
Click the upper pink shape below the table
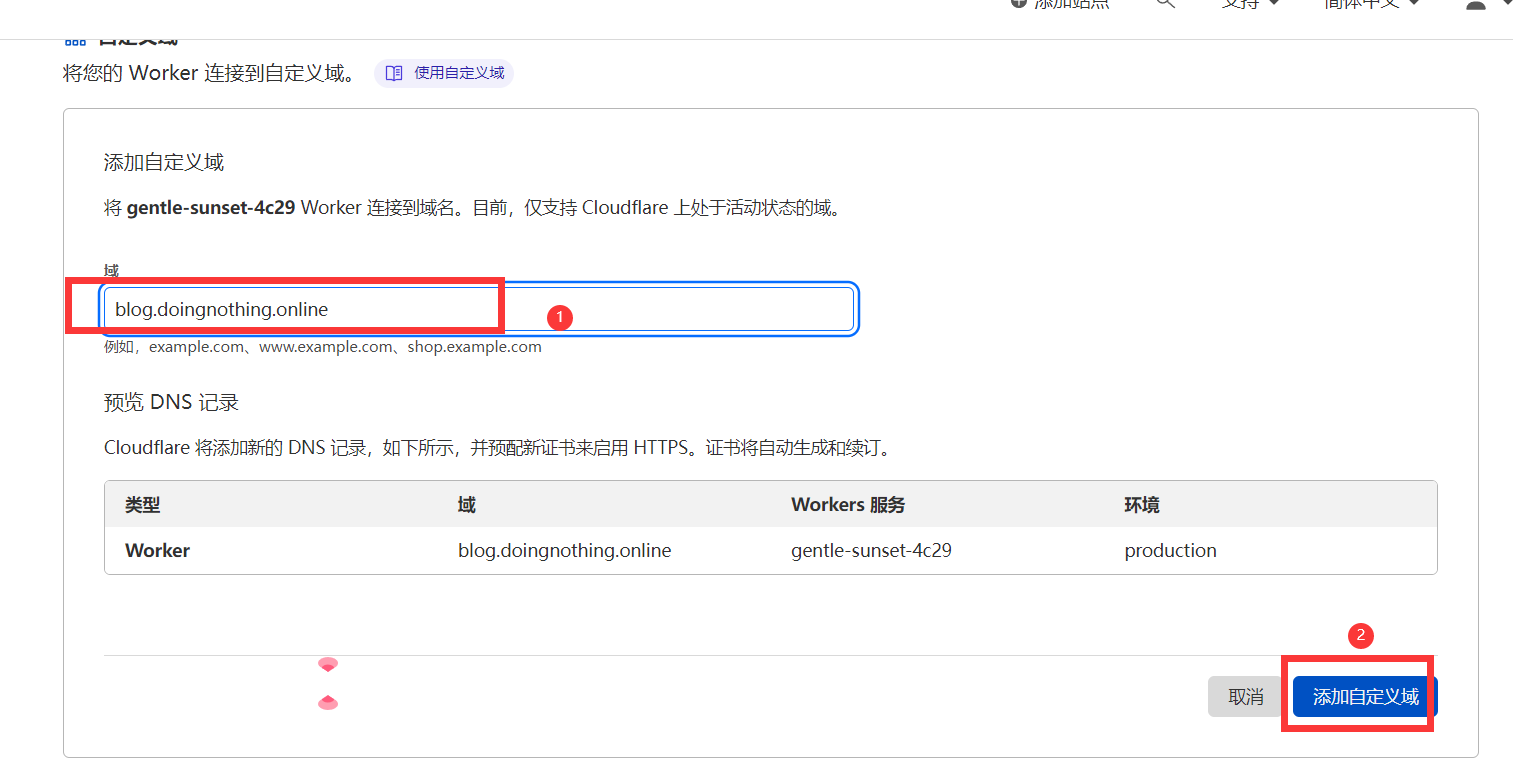pos(328,664)
